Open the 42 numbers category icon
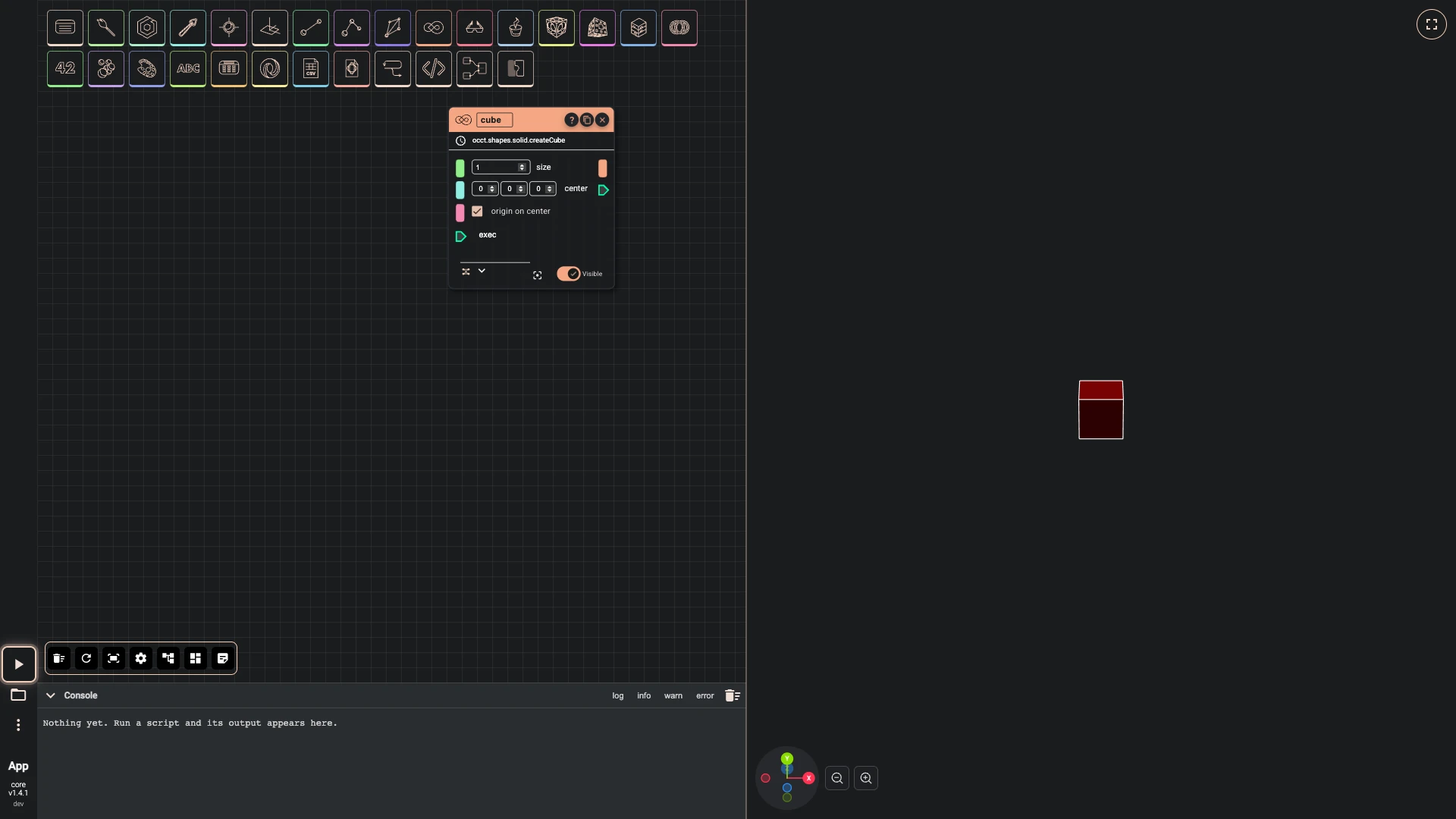Viewport: 1456px width, 819px height. (x=65, y=69)
